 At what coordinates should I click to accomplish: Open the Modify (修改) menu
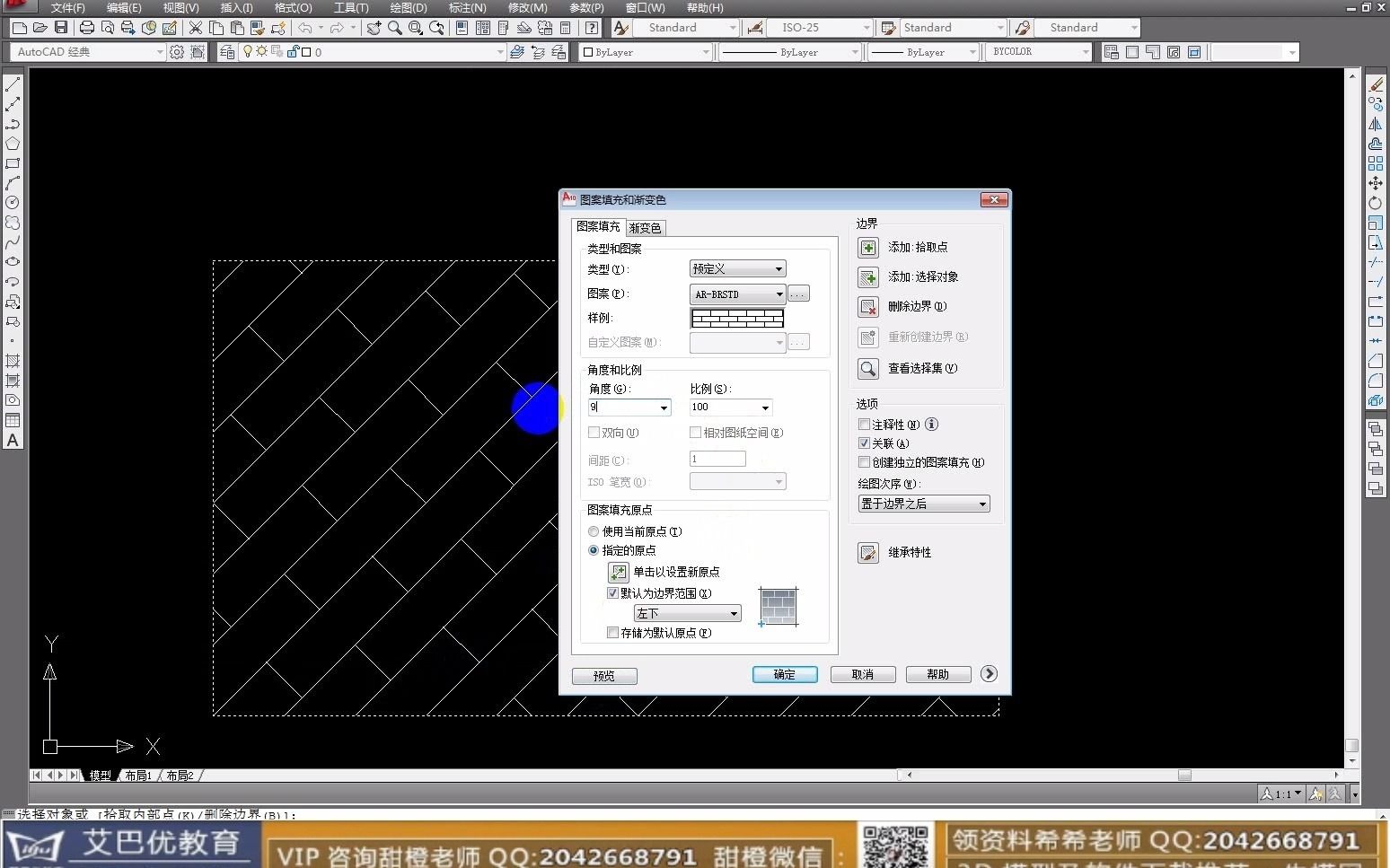click(x=527, y=7)
